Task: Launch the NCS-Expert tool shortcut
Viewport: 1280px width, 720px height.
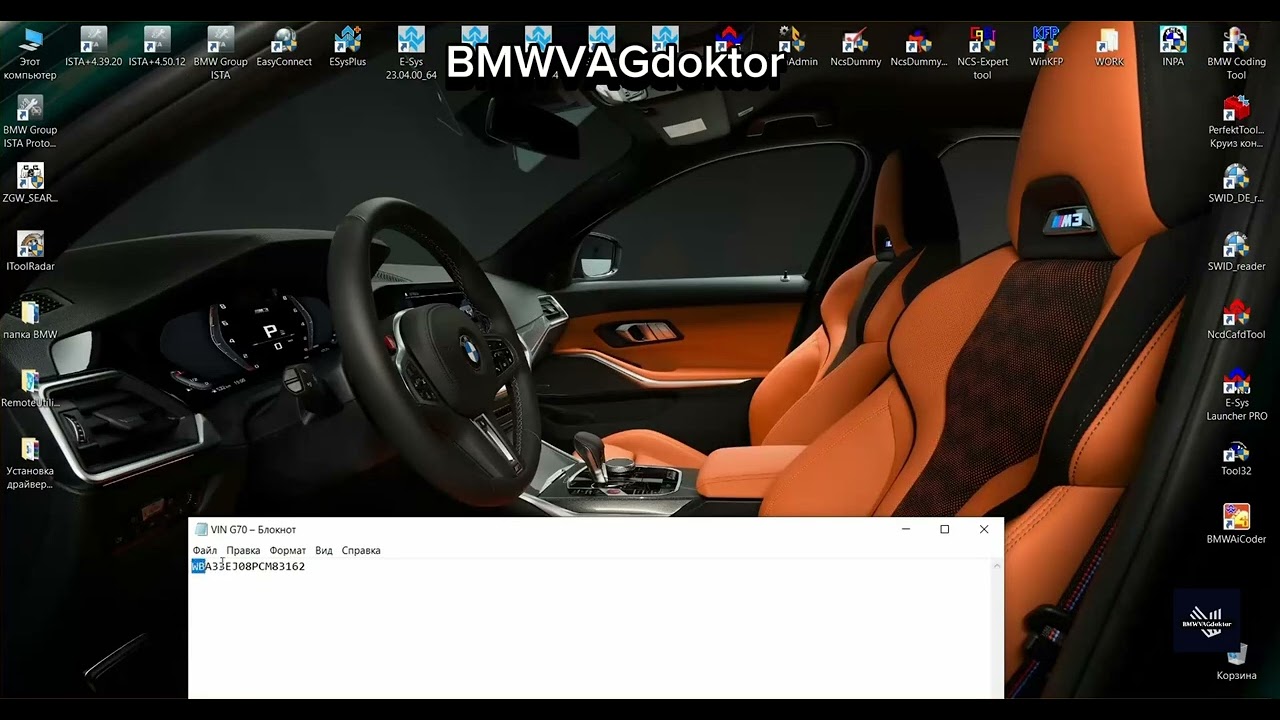Action: tap(982, 53)
